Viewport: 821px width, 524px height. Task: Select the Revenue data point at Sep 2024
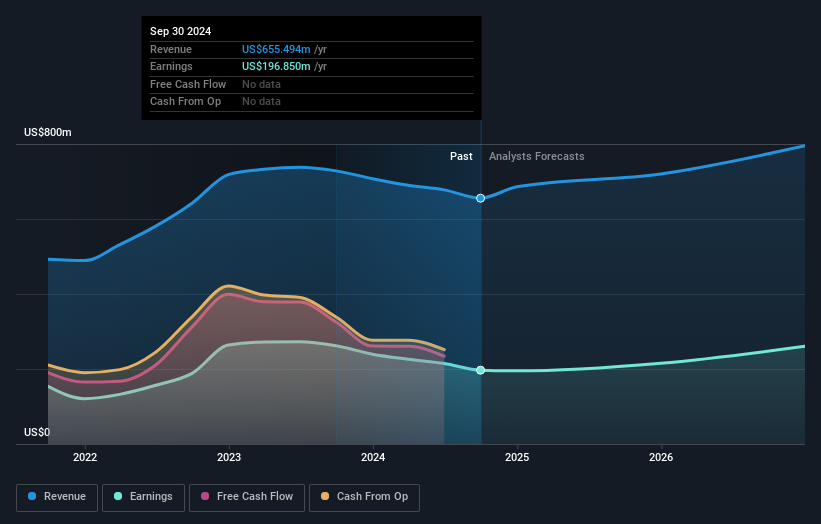click(481, 198)
